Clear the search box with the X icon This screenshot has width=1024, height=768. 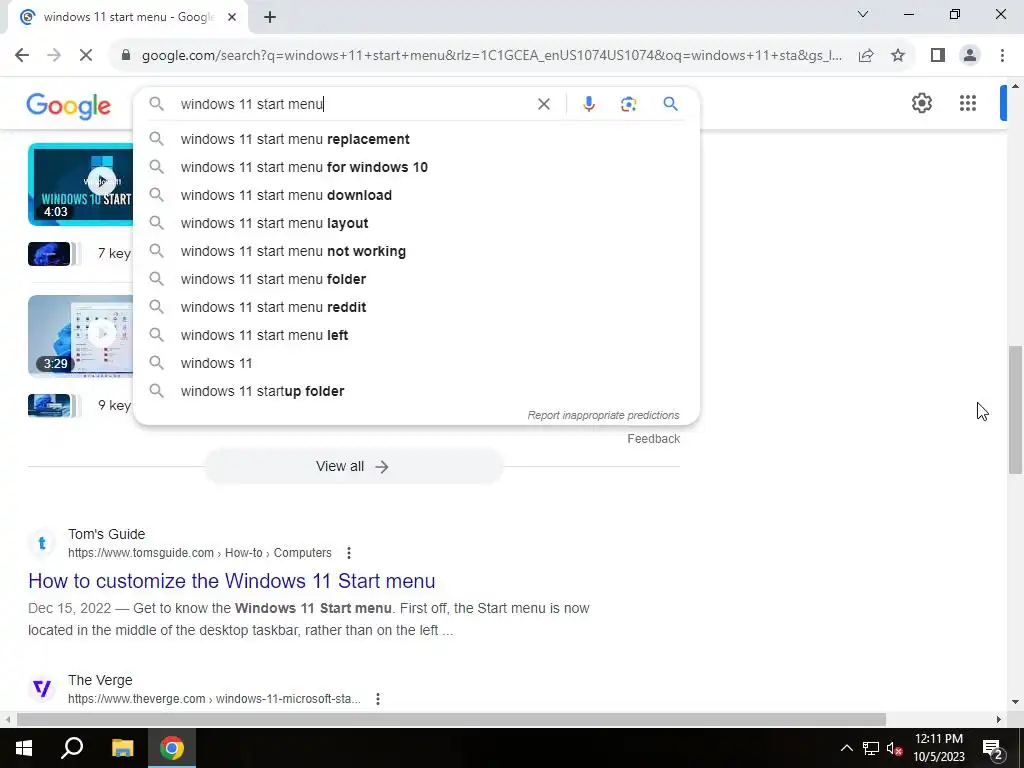[543, 104]
